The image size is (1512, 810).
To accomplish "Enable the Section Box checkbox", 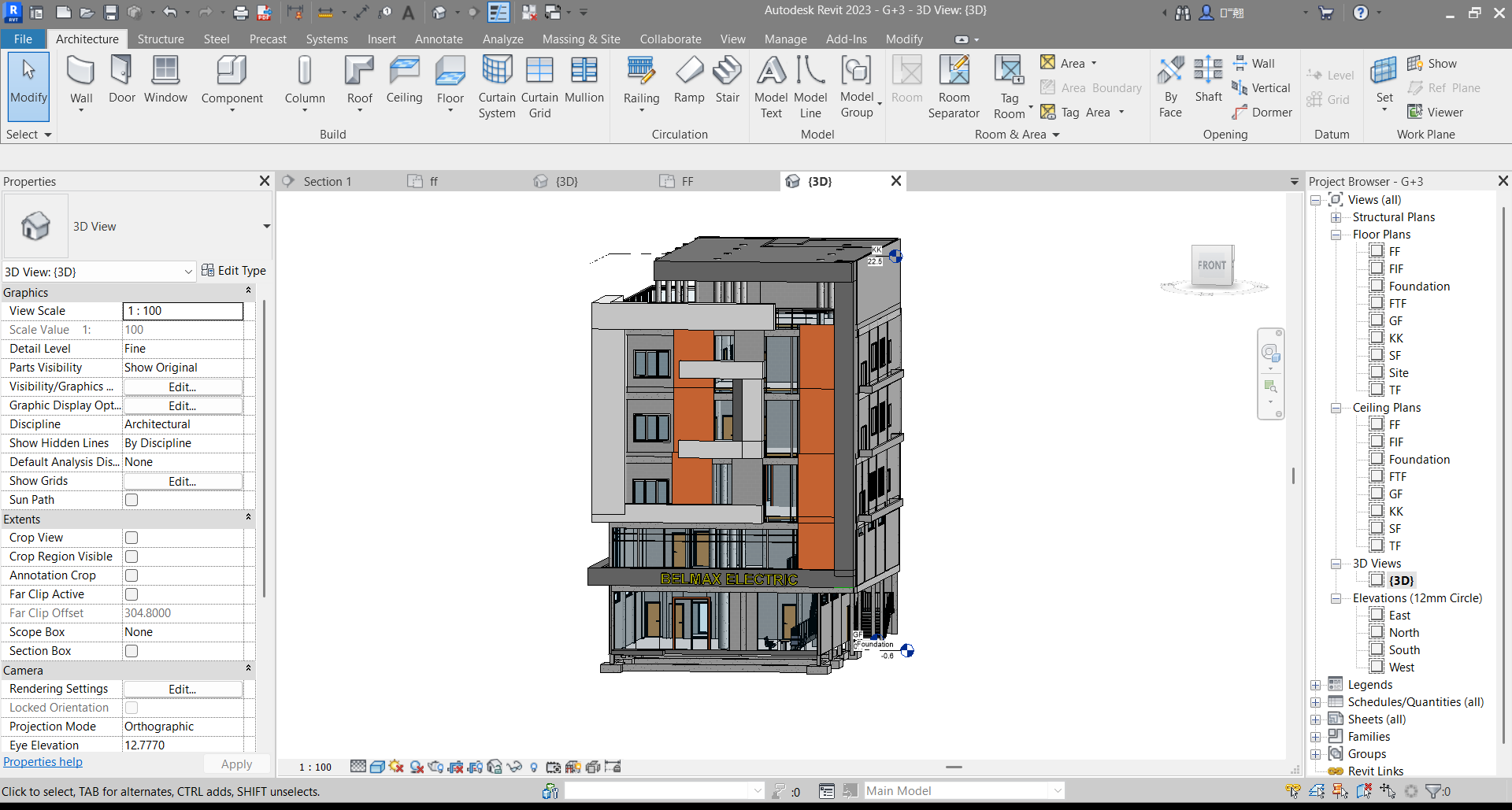I will pos(132,651).
